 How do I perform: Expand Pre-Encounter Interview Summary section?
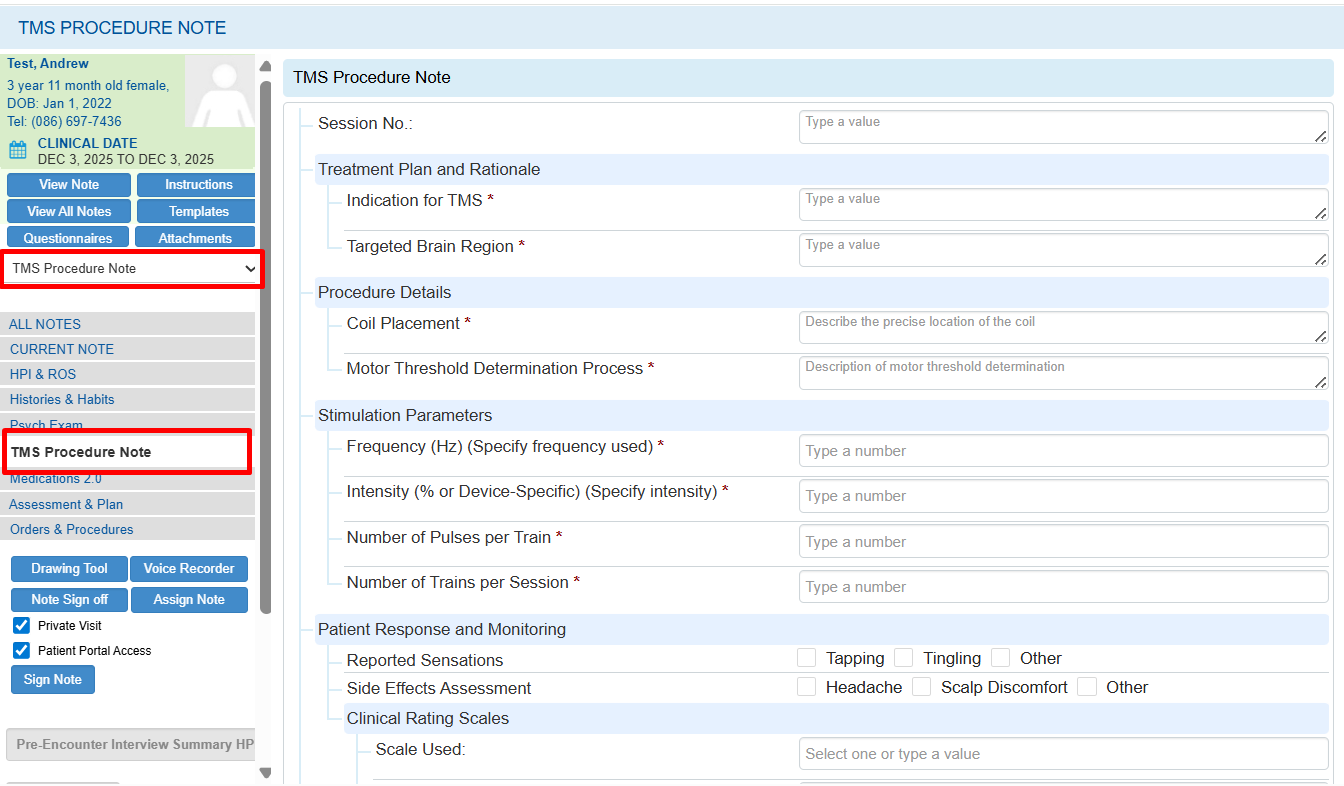130,745
